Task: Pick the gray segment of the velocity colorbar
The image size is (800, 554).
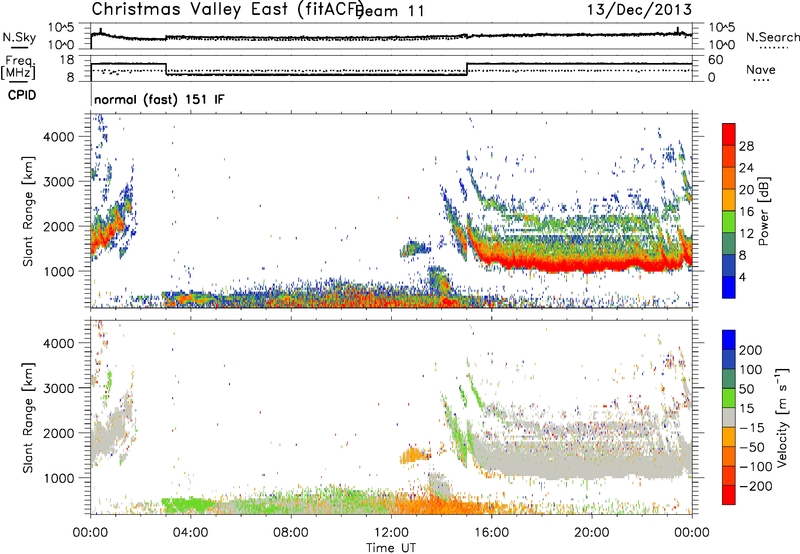Action: 729,417
